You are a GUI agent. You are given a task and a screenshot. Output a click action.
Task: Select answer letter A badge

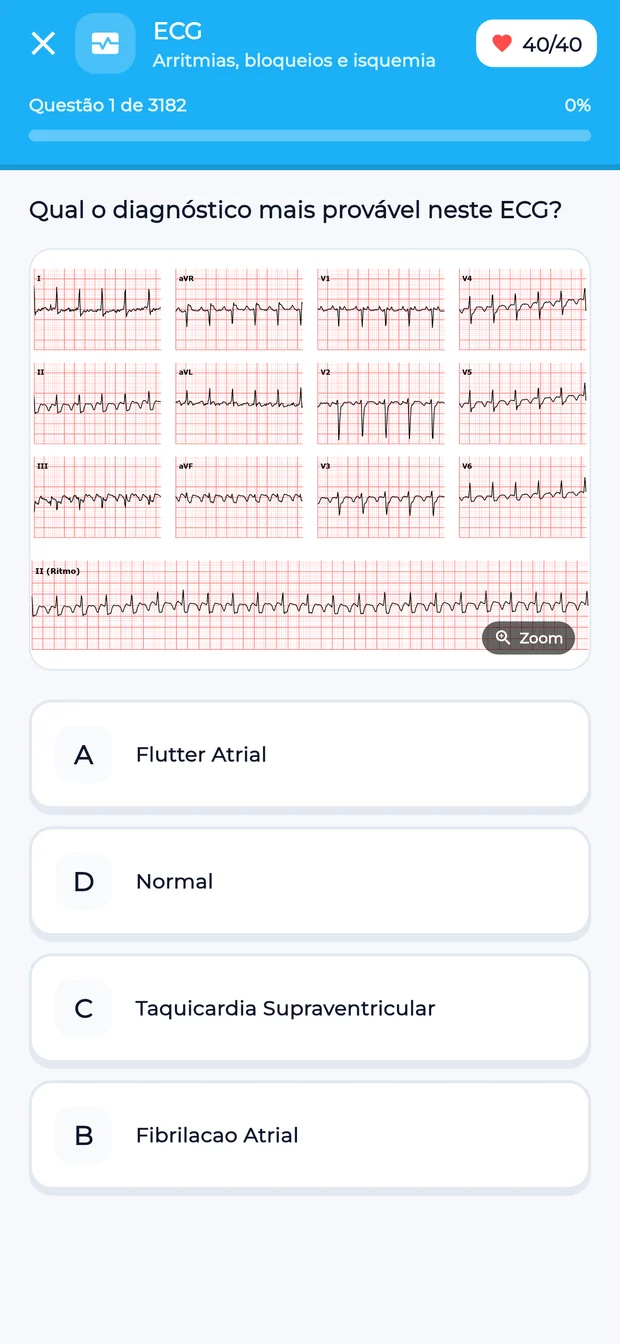click(84, 755)
